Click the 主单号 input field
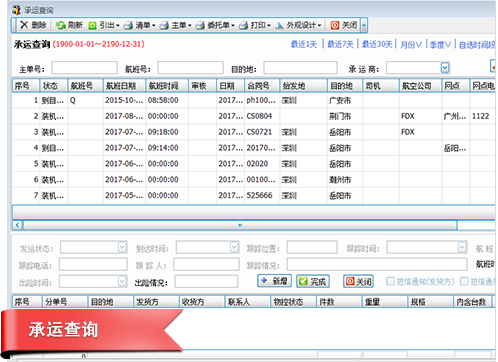498x362 pixels. (x=85, y=68)
